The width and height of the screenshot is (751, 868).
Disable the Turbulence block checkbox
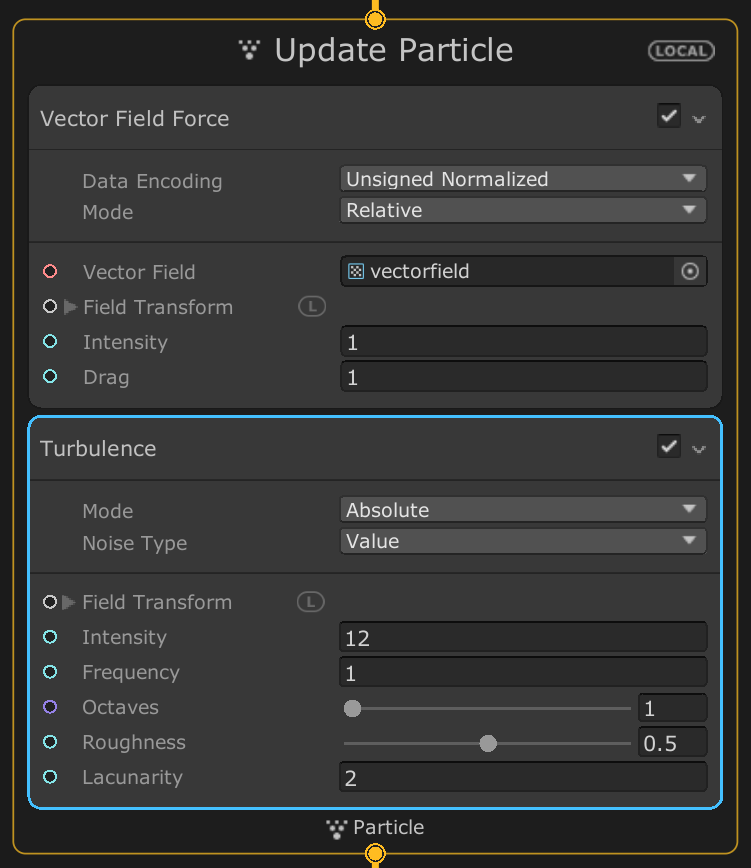669,446
